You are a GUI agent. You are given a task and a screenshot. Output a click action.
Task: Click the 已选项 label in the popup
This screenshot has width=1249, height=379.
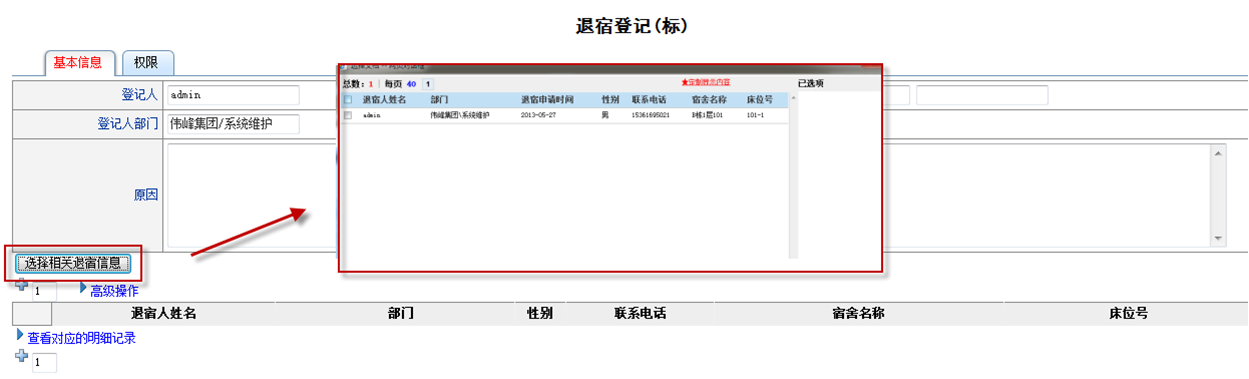(x=811, y=84)
